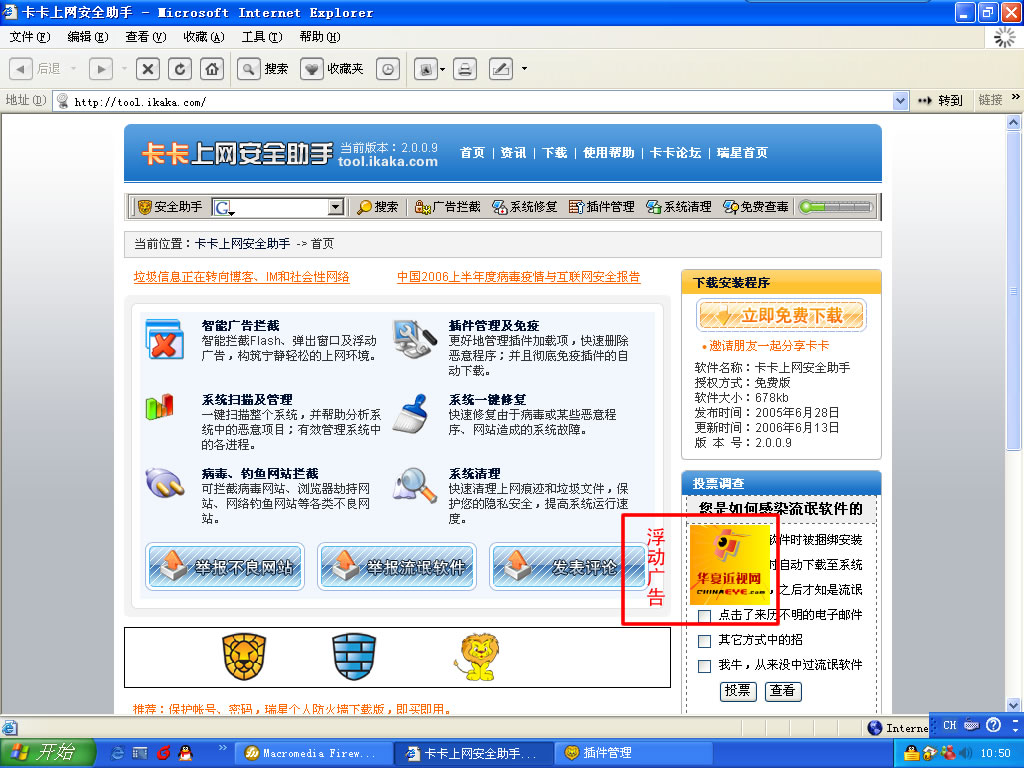Viewport: 1024px width, 768px height.
Task: Open the Forward button history dropdown
Action: point(123,69)
